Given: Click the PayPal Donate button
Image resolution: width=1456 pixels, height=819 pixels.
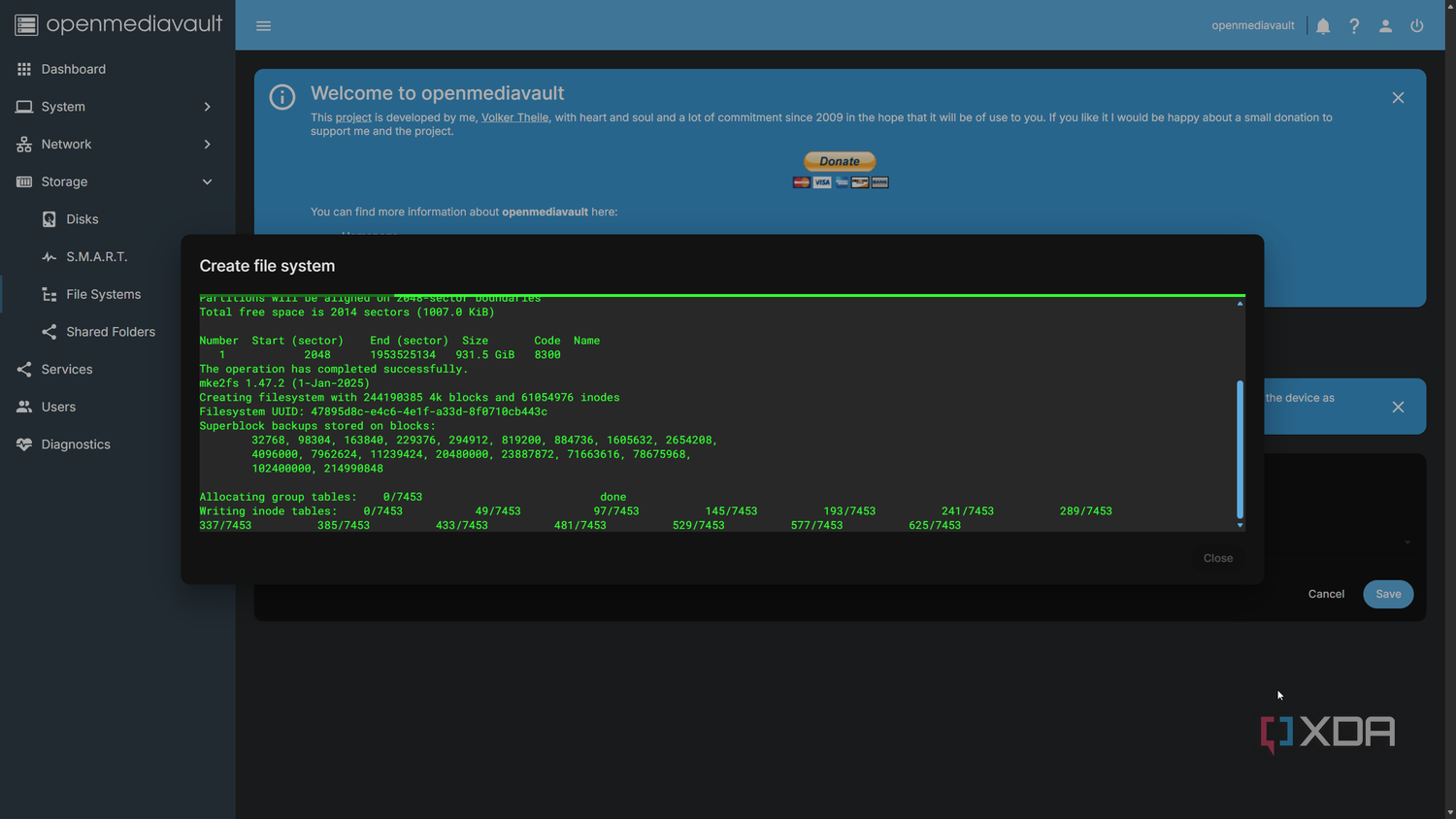Looking at the screenshot, I should click(840, 161).
